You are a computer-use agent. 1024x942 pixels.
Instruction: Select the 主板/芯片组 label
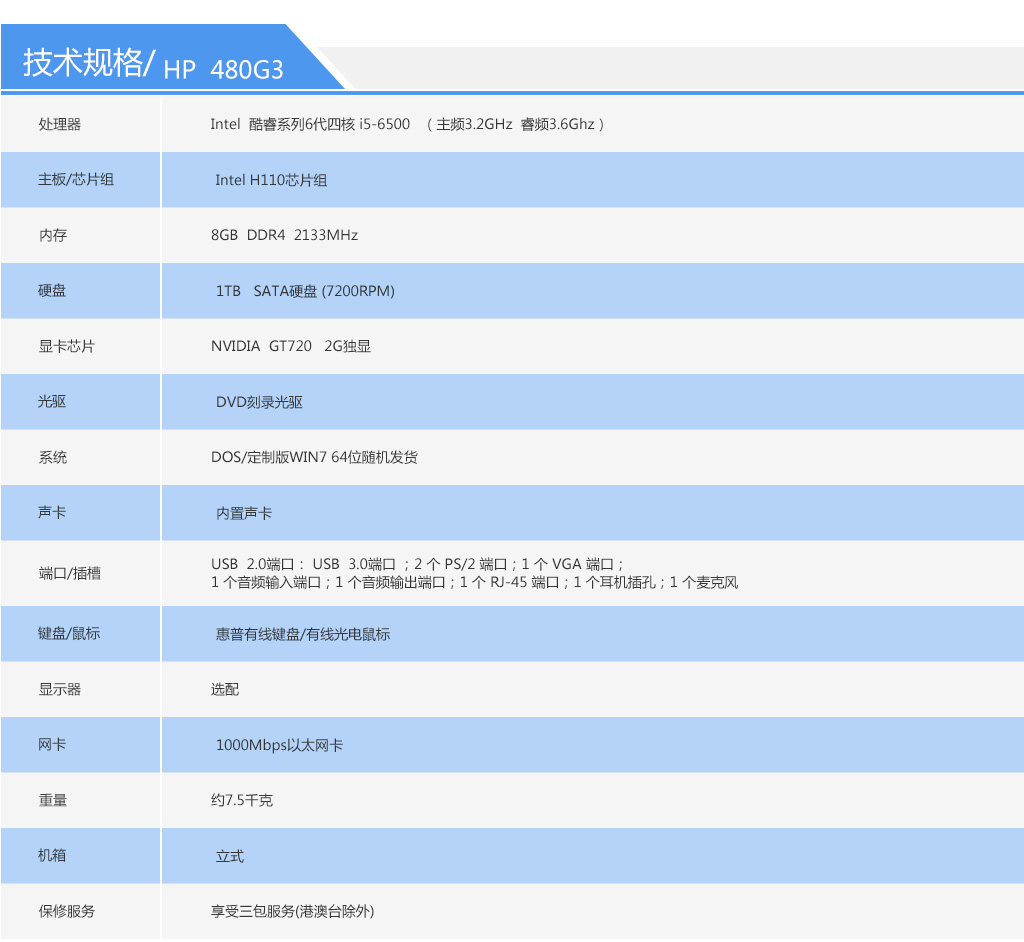(76, 180)
